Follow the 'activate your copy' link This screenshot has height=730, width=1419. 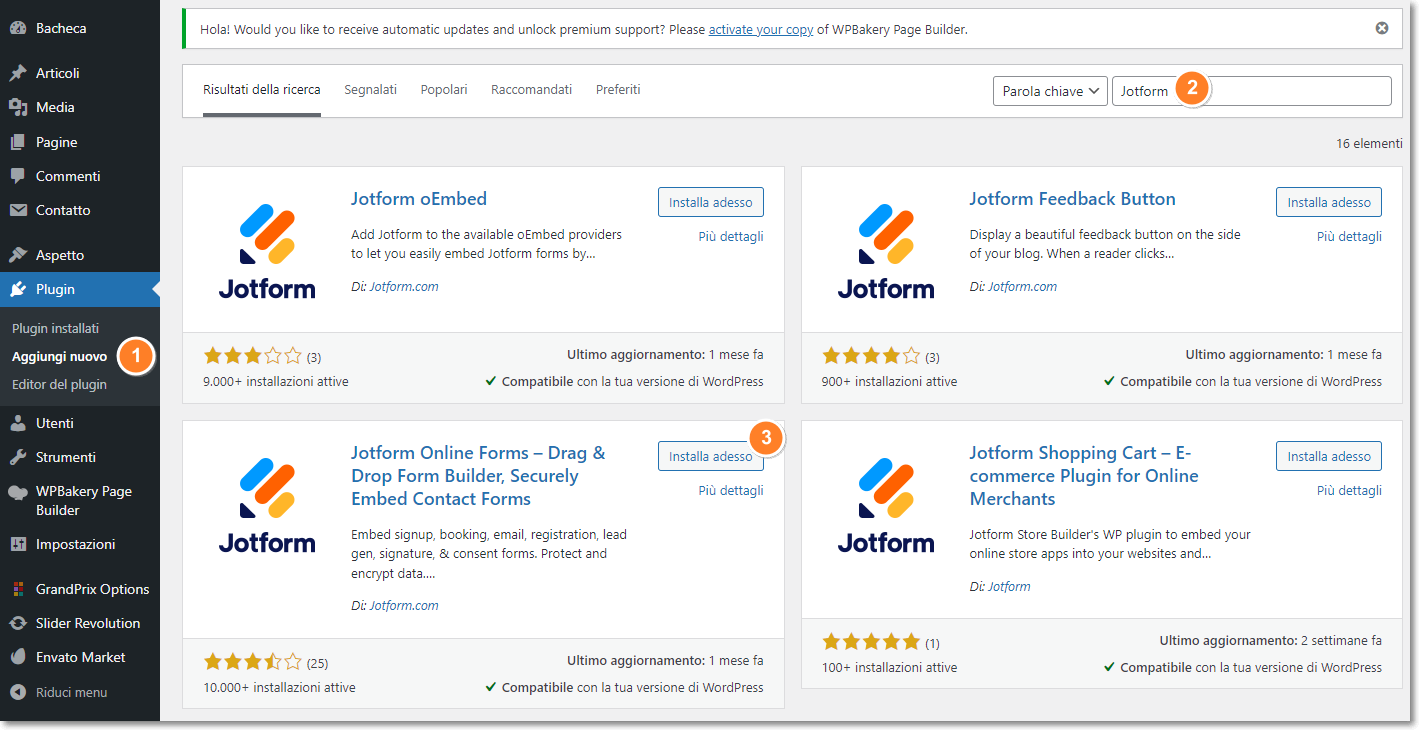point(761,29)
